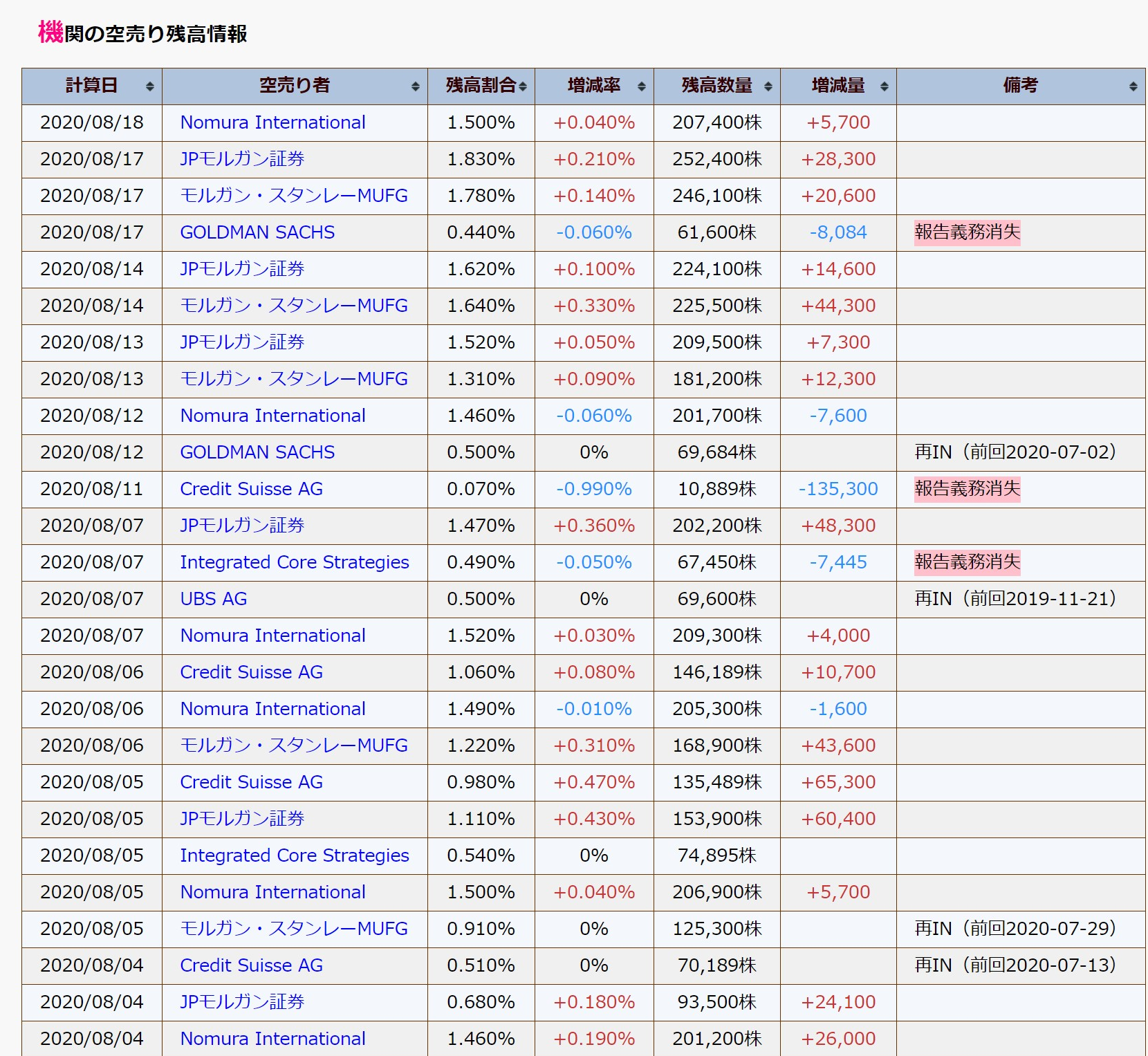Open GOLDMAN SACHS link dated 2020/08/12
Image resolution: width=1148 pixels, height=1056 pixels.
pyautogui.click(x=257, y=452)
